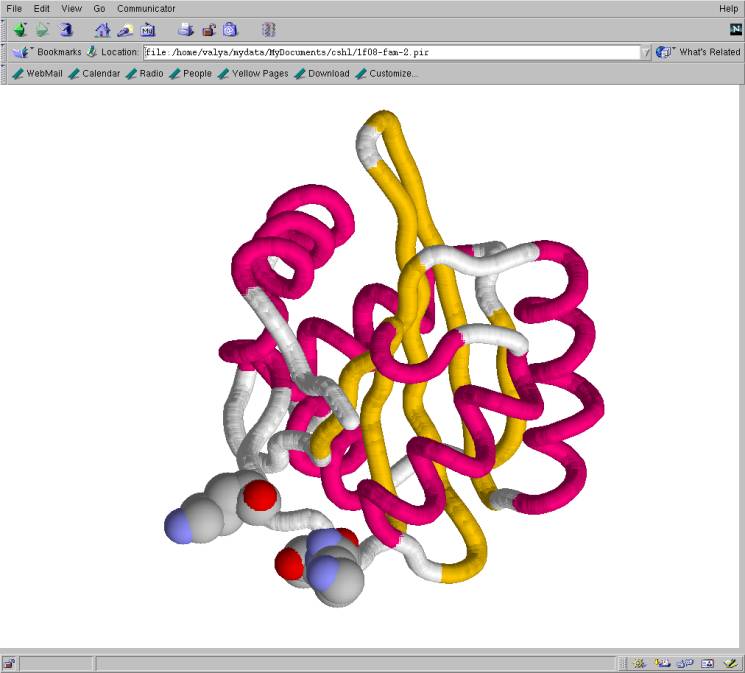Print the page using printer icon
745x673 pixels.
186,30
